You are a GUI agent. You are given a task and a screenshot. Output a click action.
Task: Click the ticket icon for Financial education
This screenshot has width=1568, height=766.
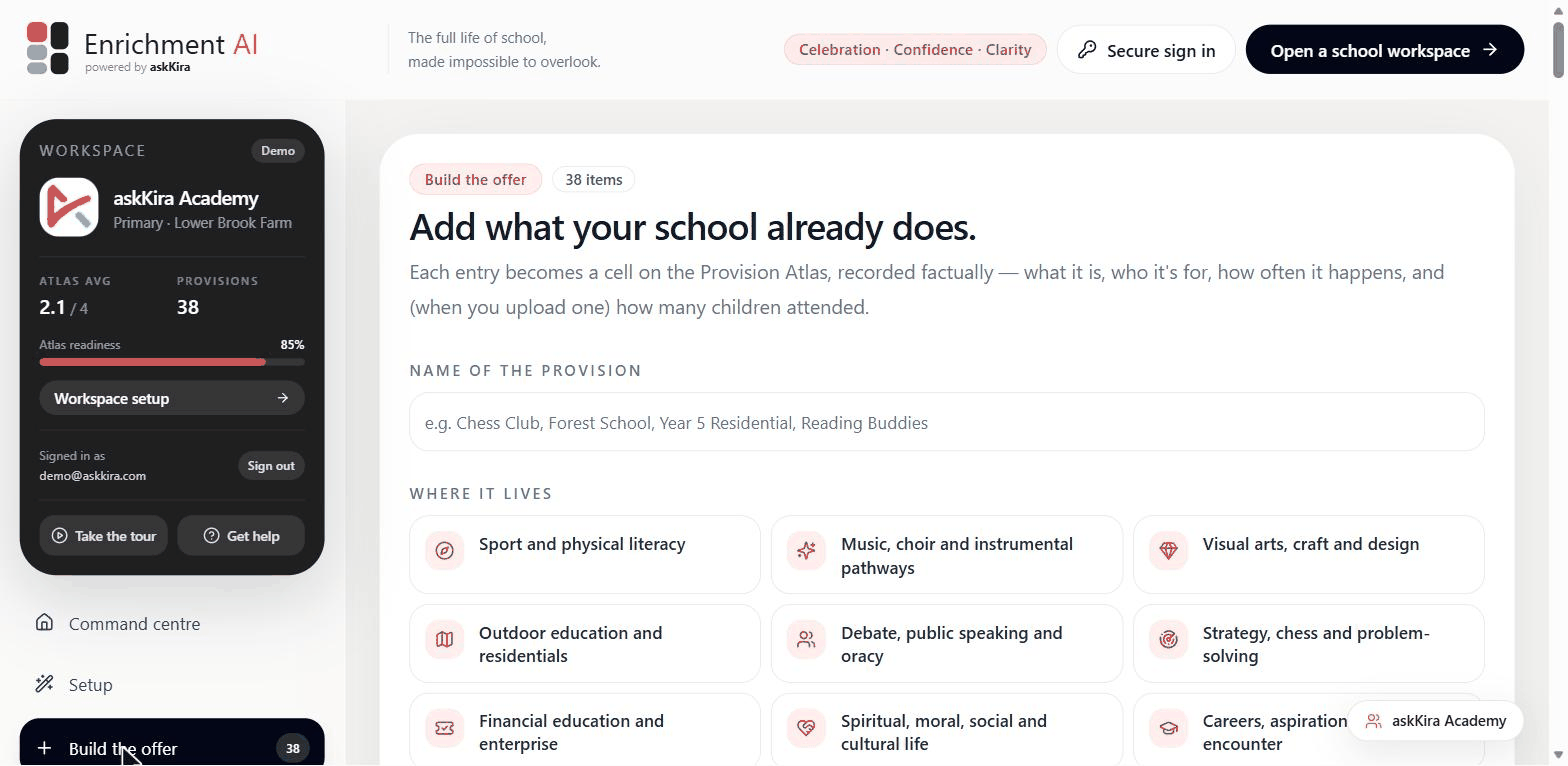click(x=445, y=728)
